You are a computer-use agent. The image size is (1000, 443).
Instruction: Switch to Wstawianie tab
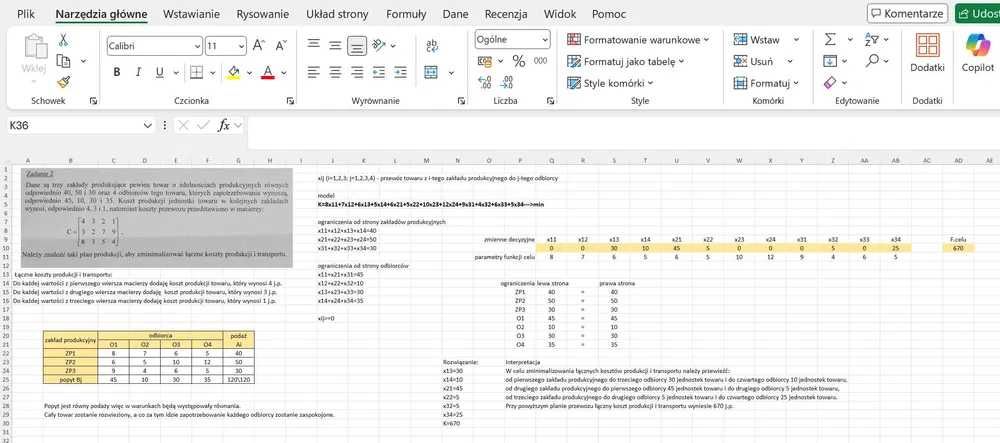(191, 13)
